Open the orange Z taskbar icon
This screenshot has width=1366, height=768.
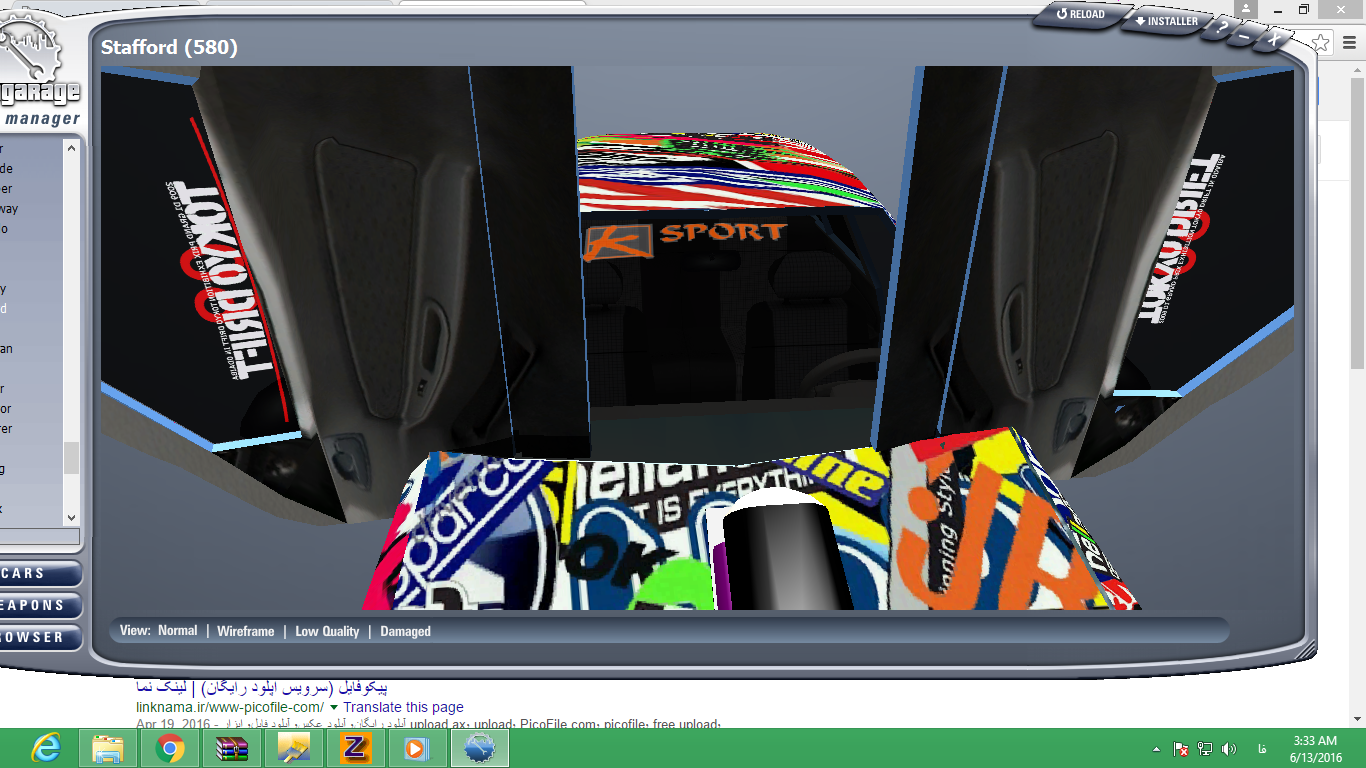click(355, 748)
